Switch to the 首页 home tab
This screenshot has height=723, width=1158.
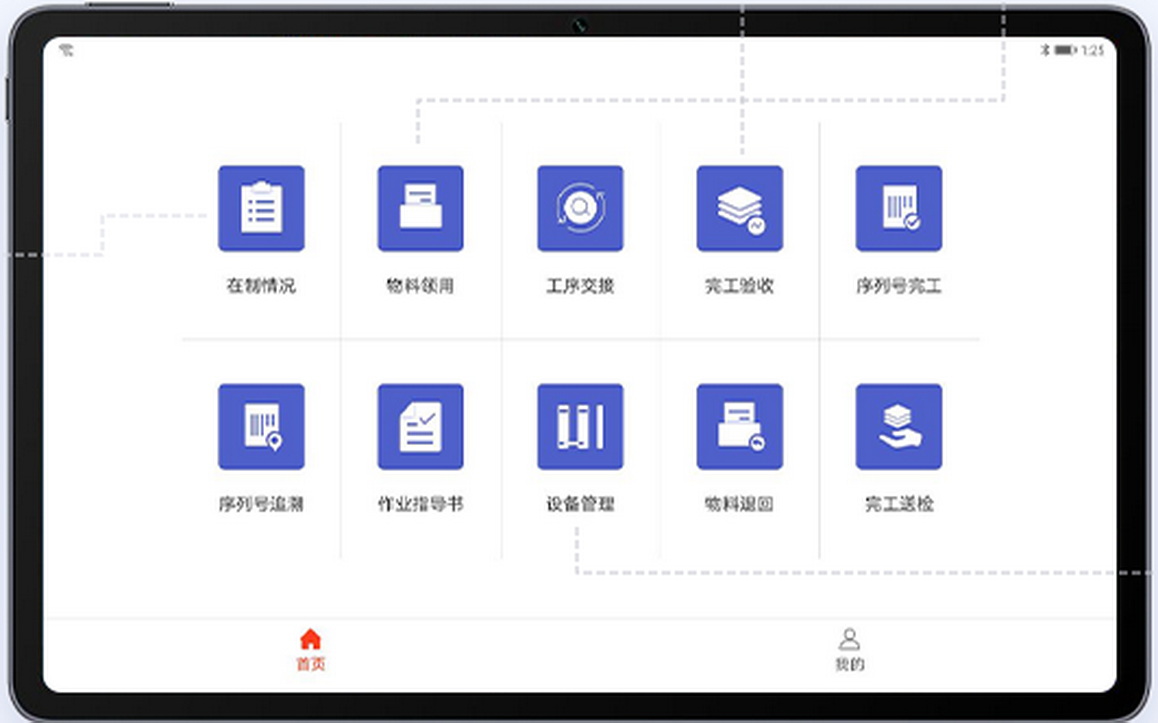pyautogui.click(x=311, y=649)
